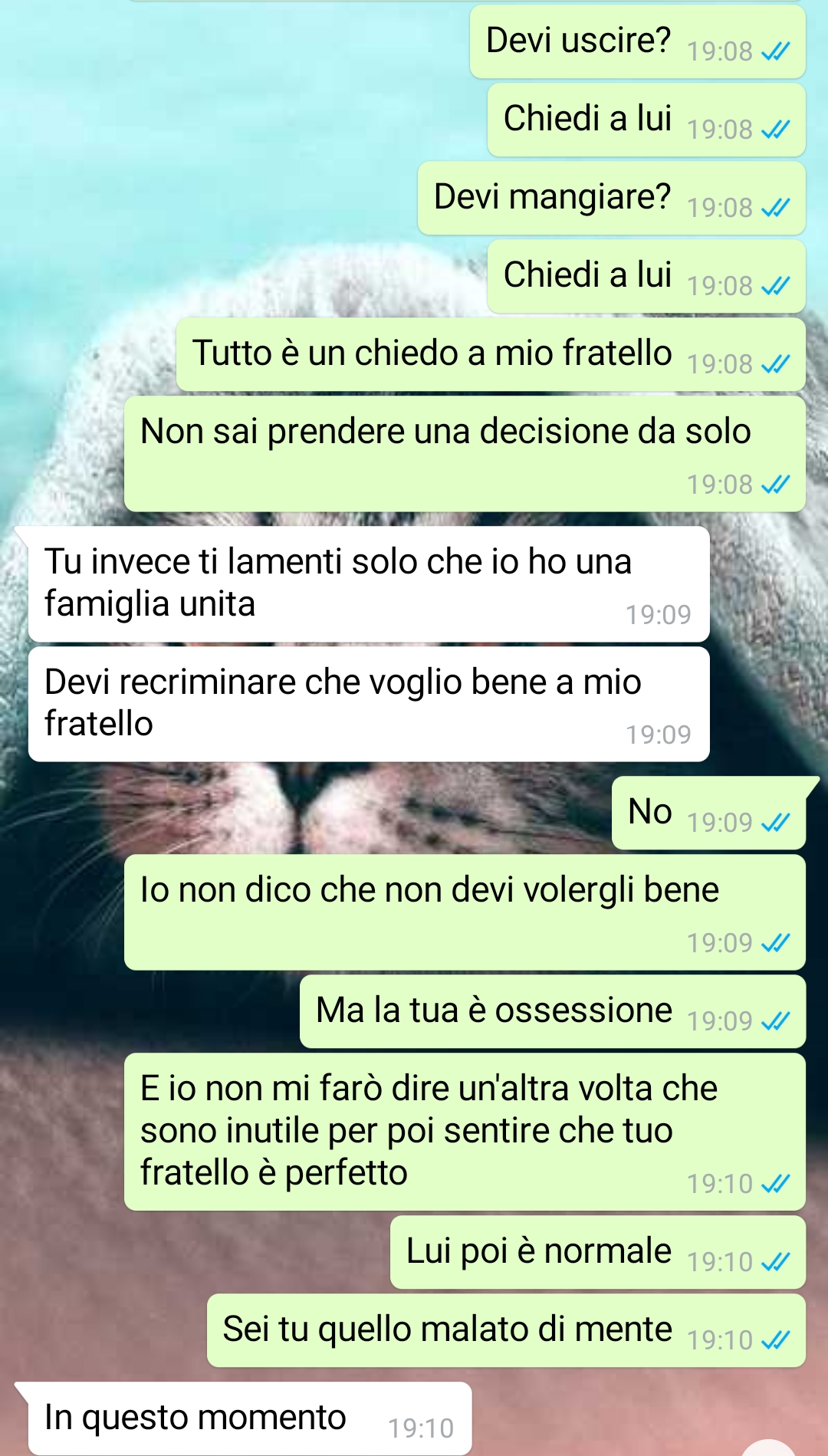Tap the second 'Chiedi a lui' message bubble

coord(646,276)
